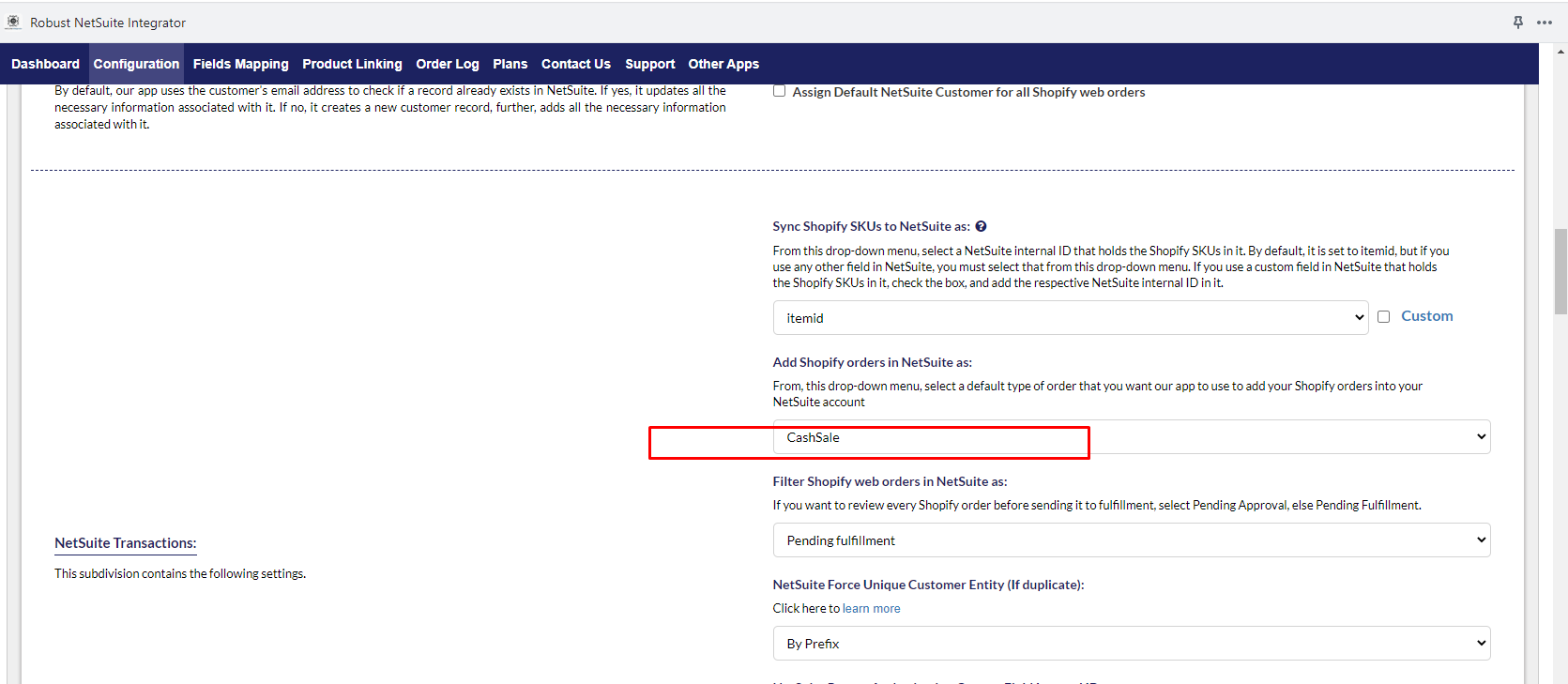Click 'This subdivision contains the following settings' text
1568x684 pixels.
[x=180, y=573]
